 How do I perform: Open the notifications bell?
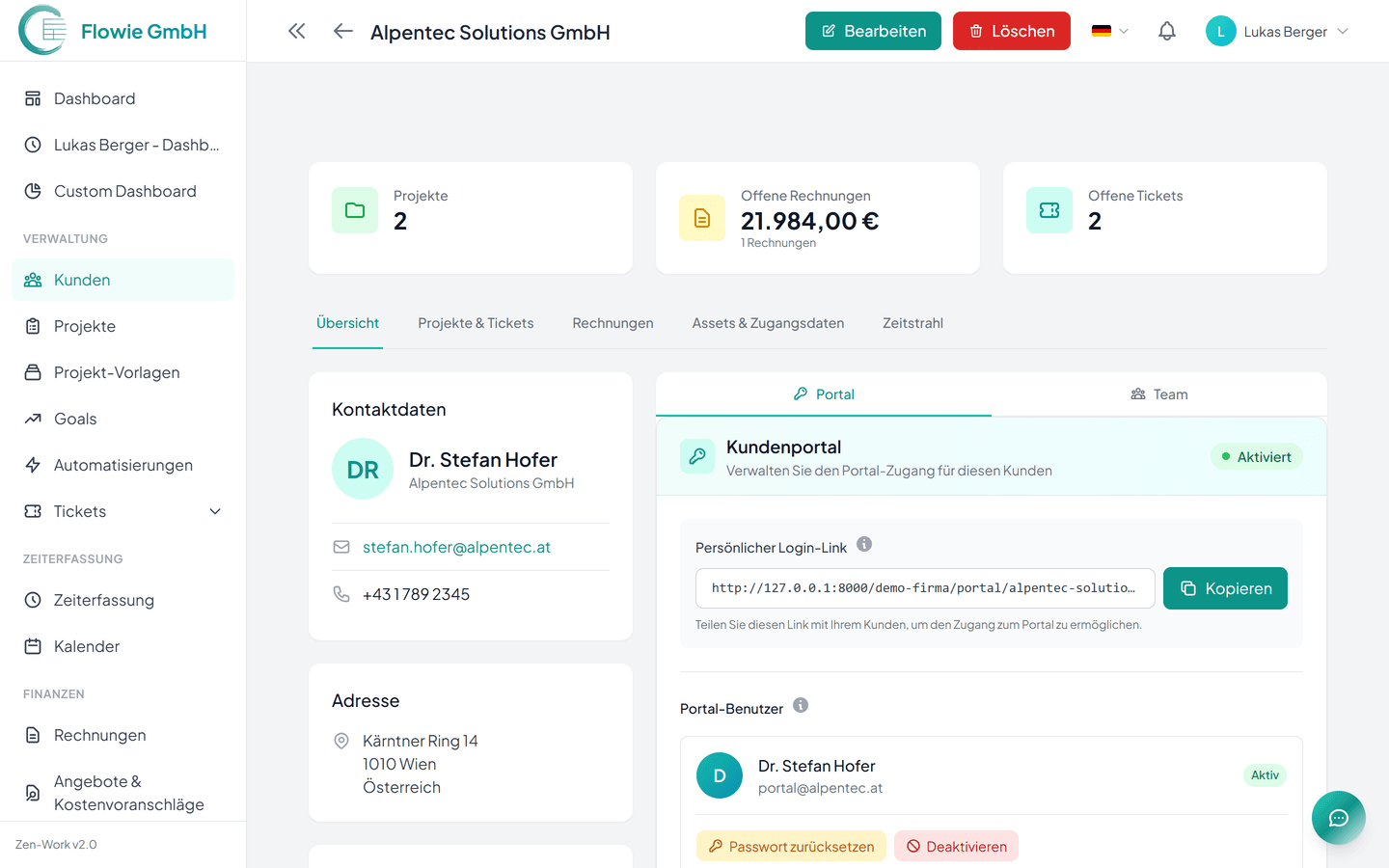click(x=1167, y=31)
